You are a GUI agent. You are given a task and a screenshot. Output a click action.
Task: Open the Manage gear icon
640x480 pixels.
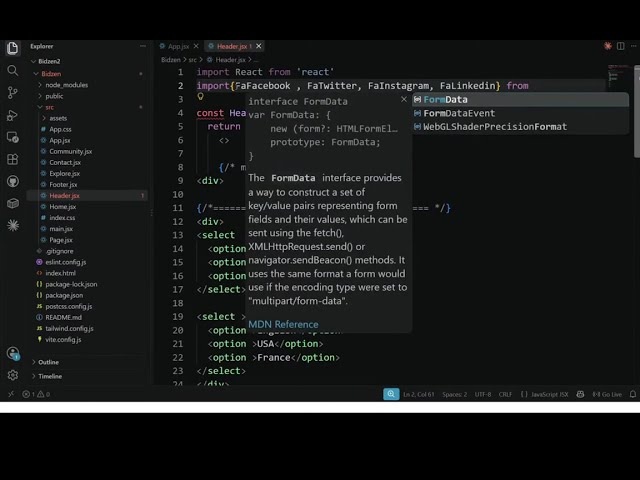point(13,375)
